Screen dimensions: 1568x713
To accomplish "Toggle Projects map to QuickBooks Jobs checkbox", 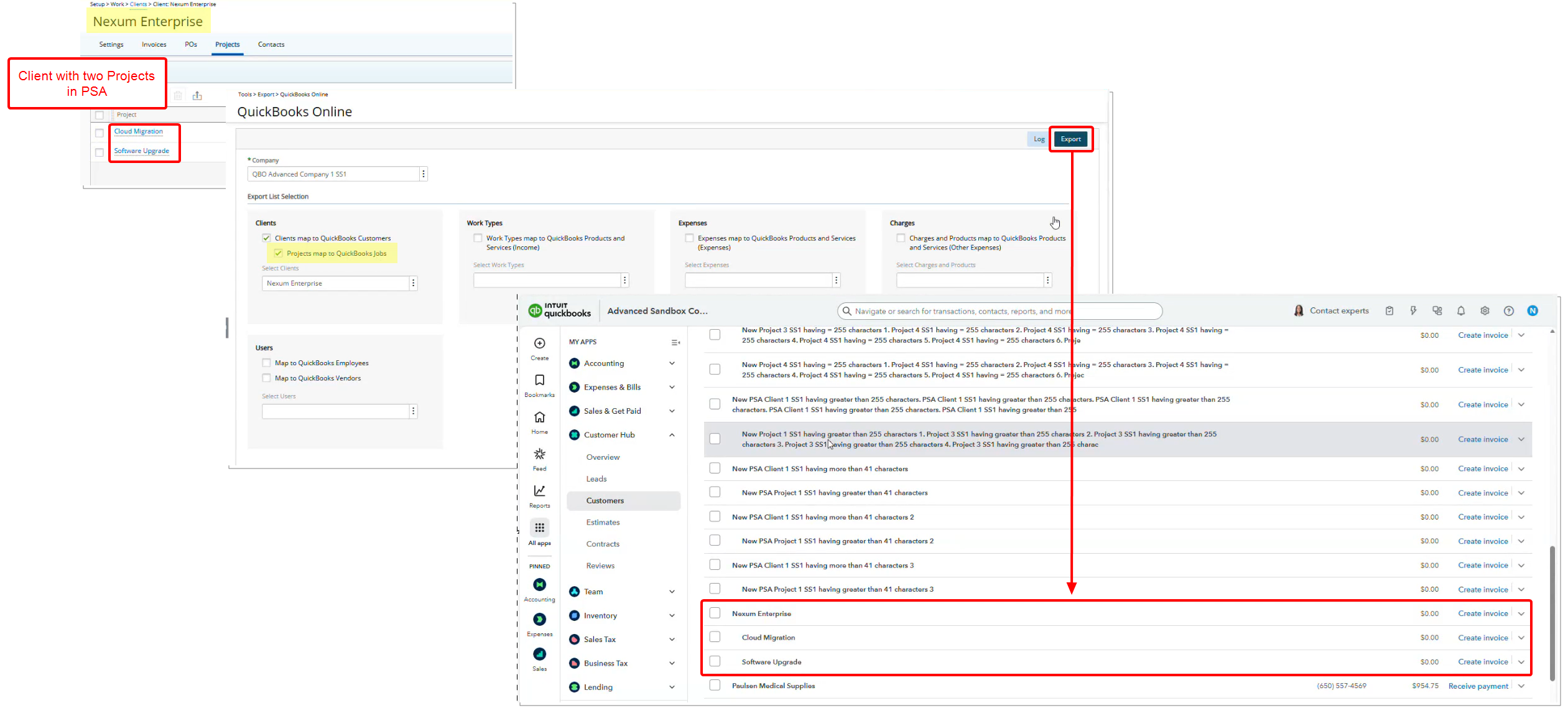I will (279, 253).
